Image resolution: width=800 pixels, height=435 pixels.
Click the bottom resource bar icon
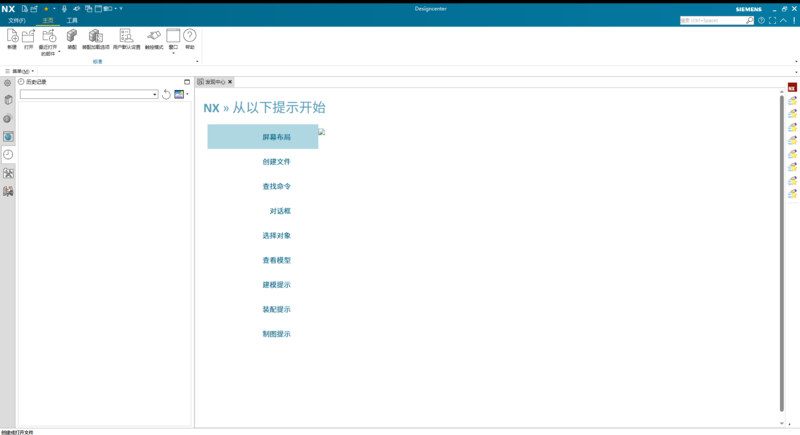point(8,191)
